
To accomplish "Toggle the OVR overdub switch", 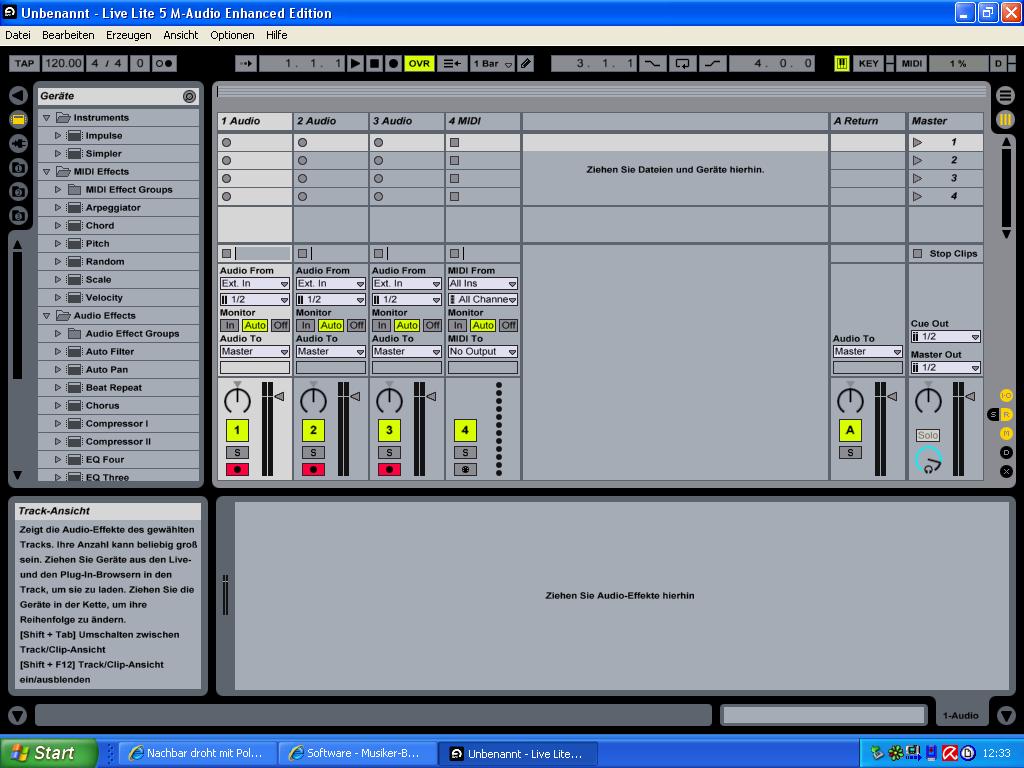I will click(419, 63).
